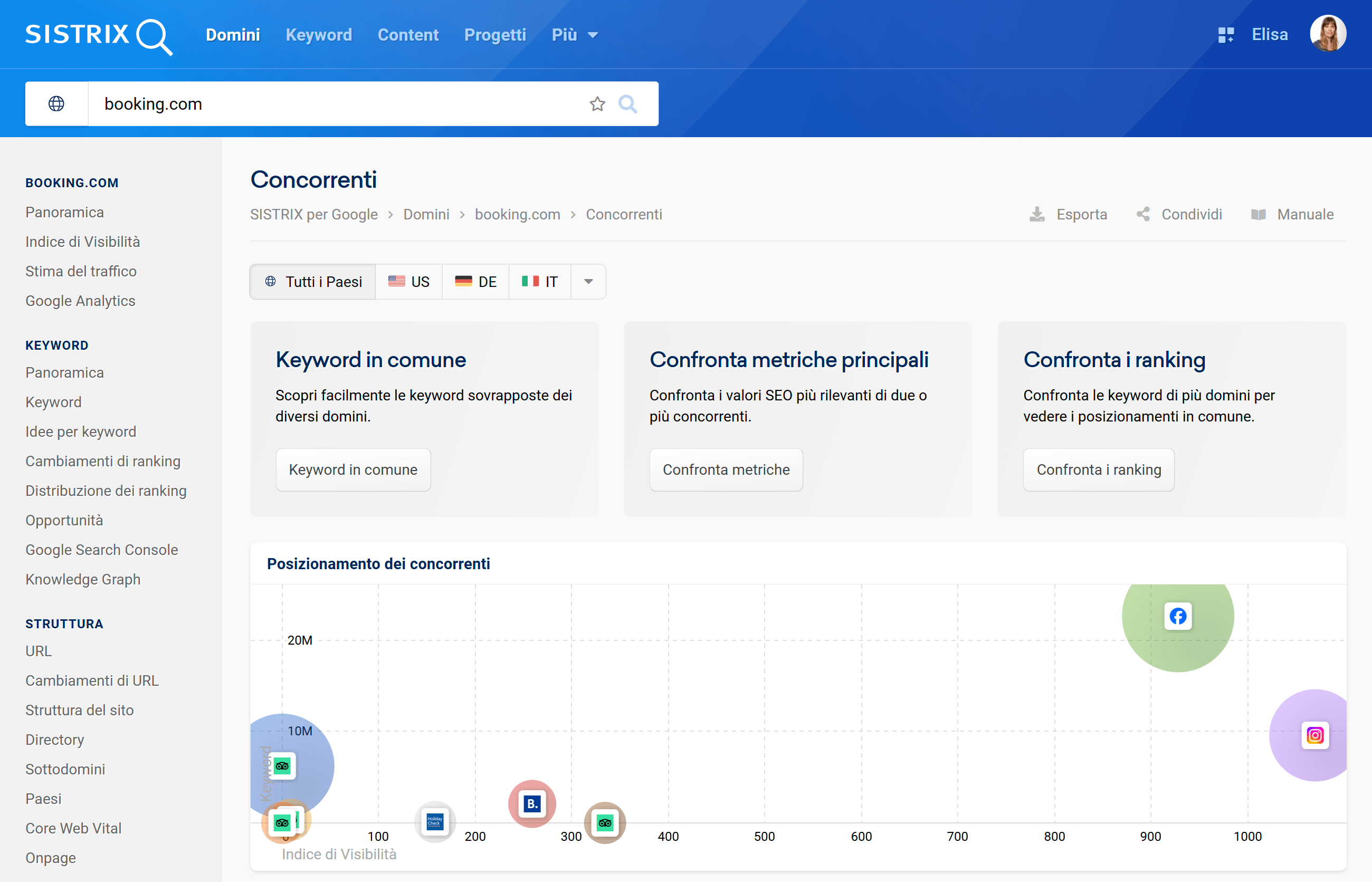The width and height of the screenshot is (1372, 882).
Task: Click the Più navigation dropdown
Action: coord(575,35)
